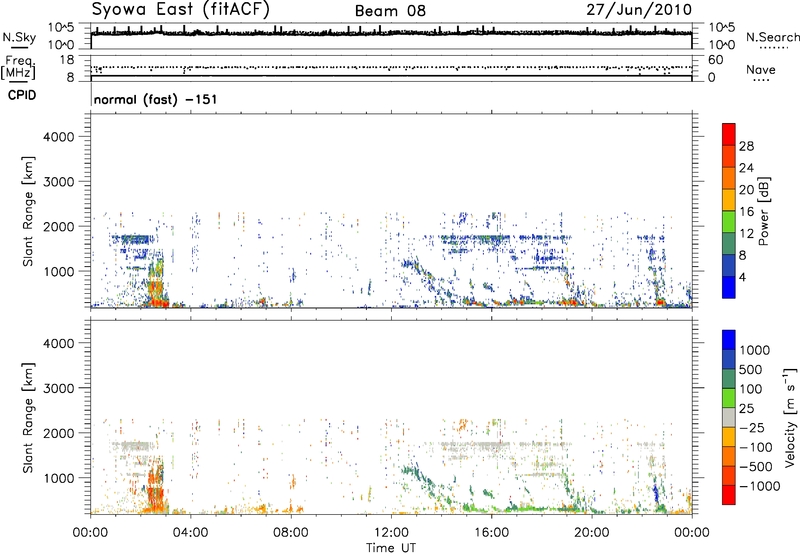Click the 500 value on Velocity colorbar
The height and width of the screenshot is (554, 800).
click(x=750, y=369)
